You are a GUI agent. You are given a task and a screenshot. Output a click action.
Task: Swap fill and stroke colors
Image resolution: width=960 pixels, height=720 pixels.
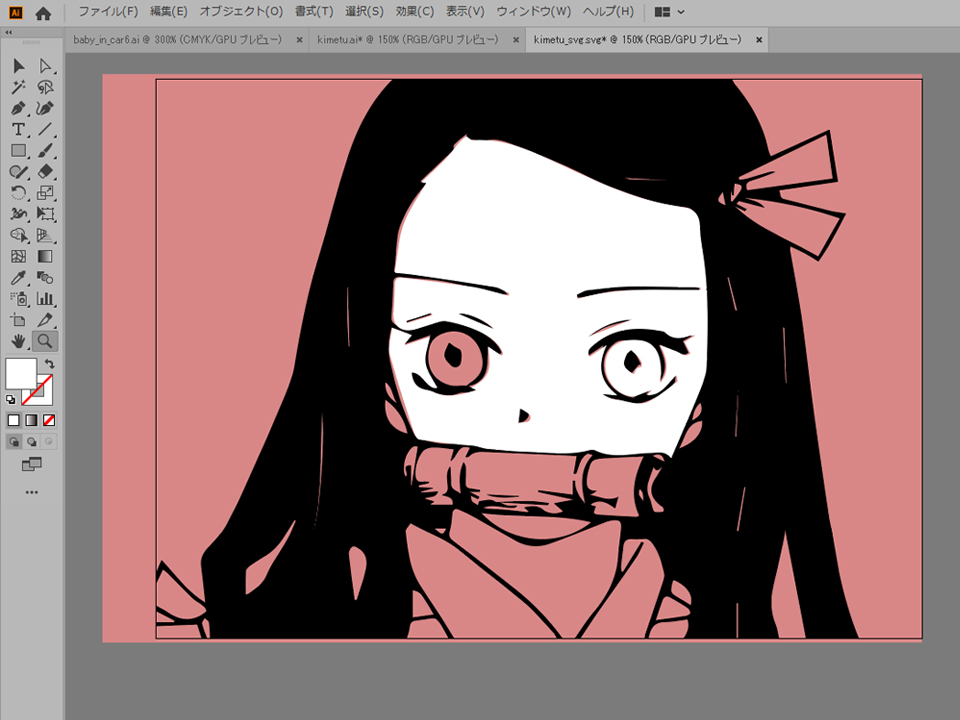50,364
